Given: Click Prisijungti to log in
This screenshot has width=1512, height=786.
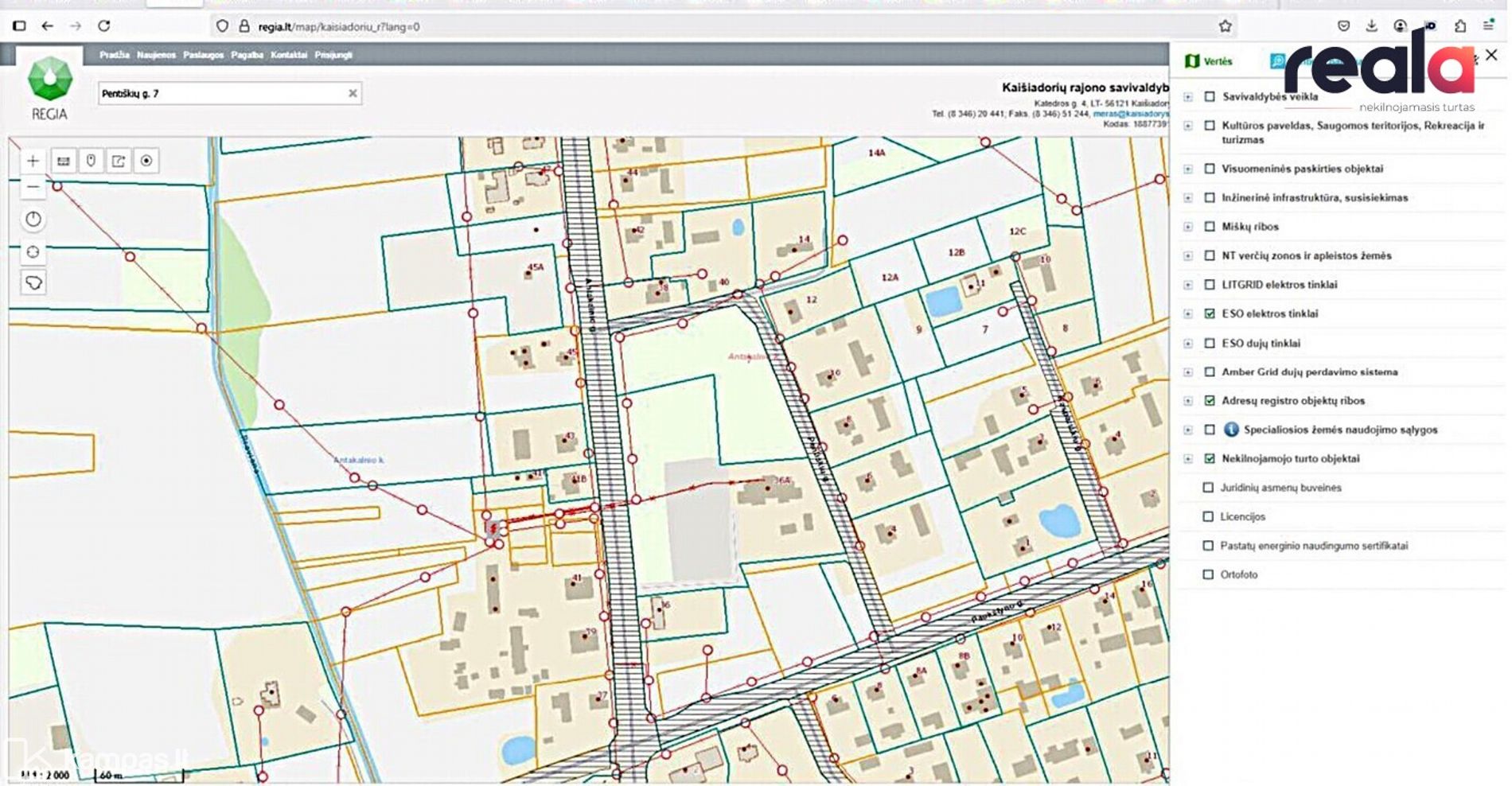Looking at the screenshot, I should (333, 55).
